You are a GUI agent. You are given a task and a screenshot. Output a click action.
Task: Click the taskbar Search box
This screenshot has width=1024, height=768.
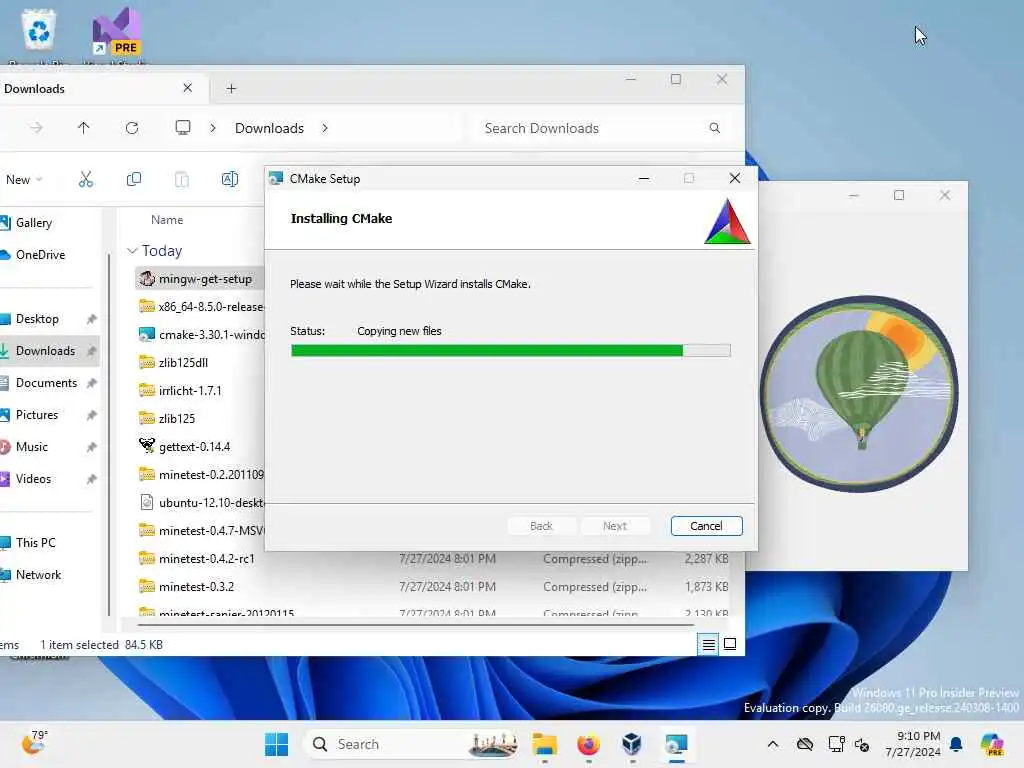click(413, 744)
